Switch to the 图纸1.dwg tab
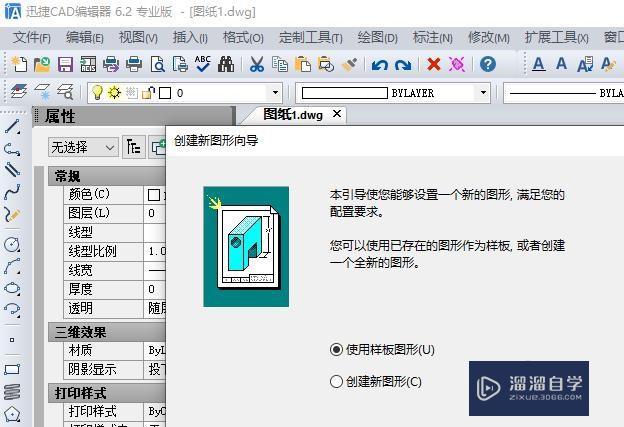The image size is (624, 427). tap(293, 115)
